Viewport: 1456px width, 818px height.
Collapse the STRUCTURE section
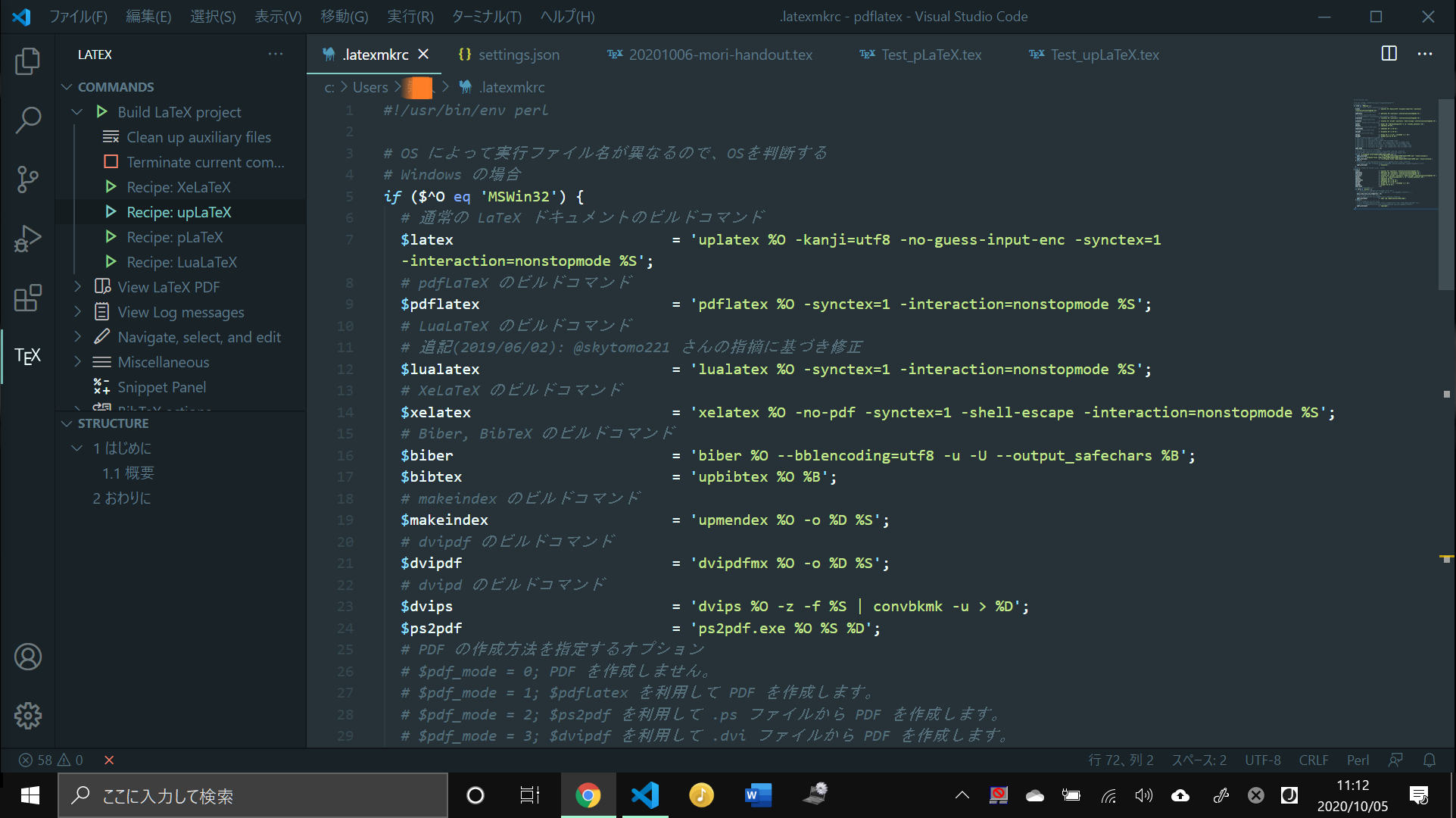click(x=67, y=423)
